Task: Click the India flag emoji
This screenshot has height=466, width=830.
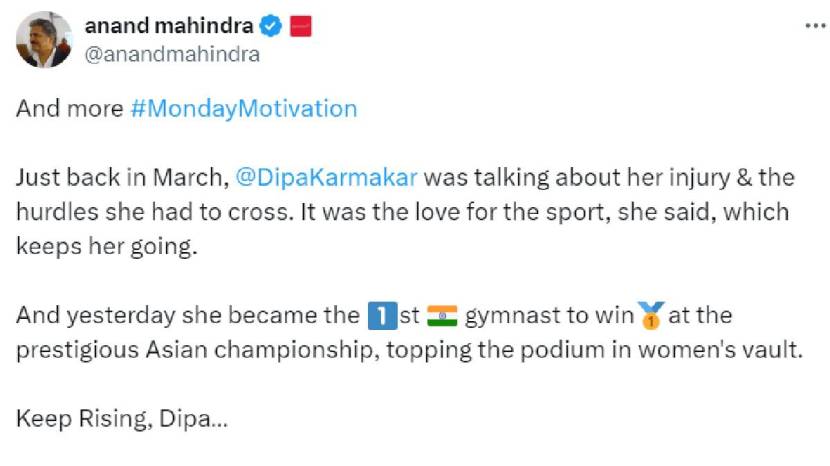Action: pos(441,316)
